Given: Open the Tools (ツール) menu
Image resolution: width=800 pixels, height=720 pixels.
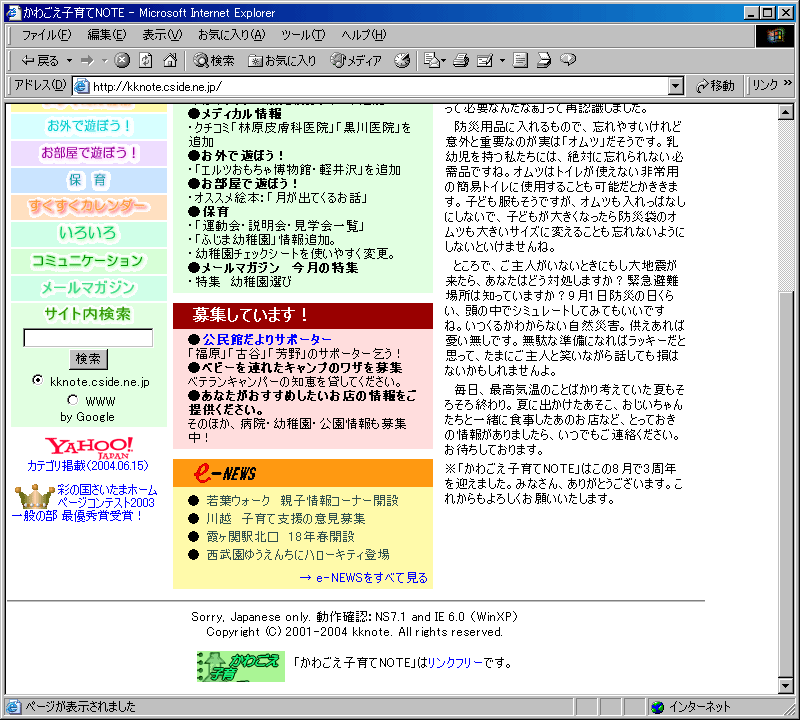Looking at the screenshot, I should point(303,35).
